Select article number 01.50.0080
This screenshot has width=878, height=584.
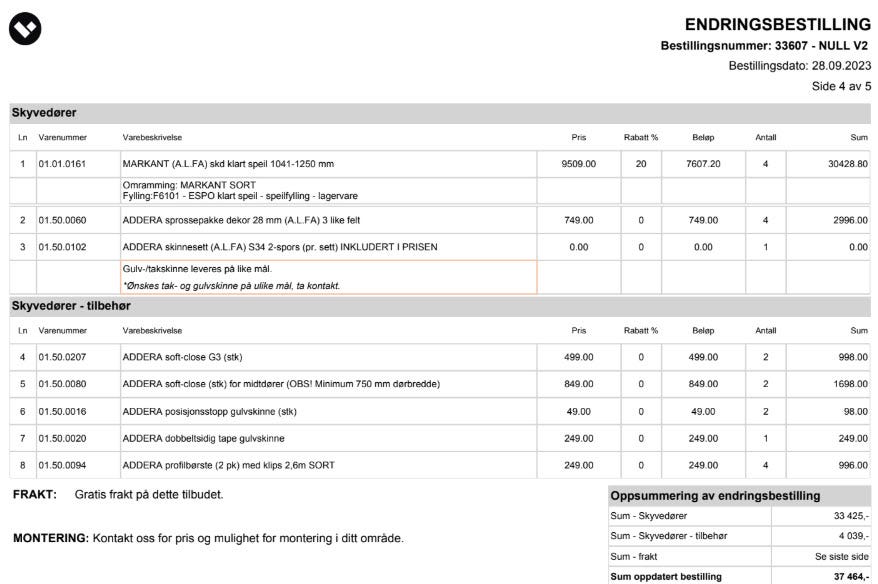coord(62,384)
